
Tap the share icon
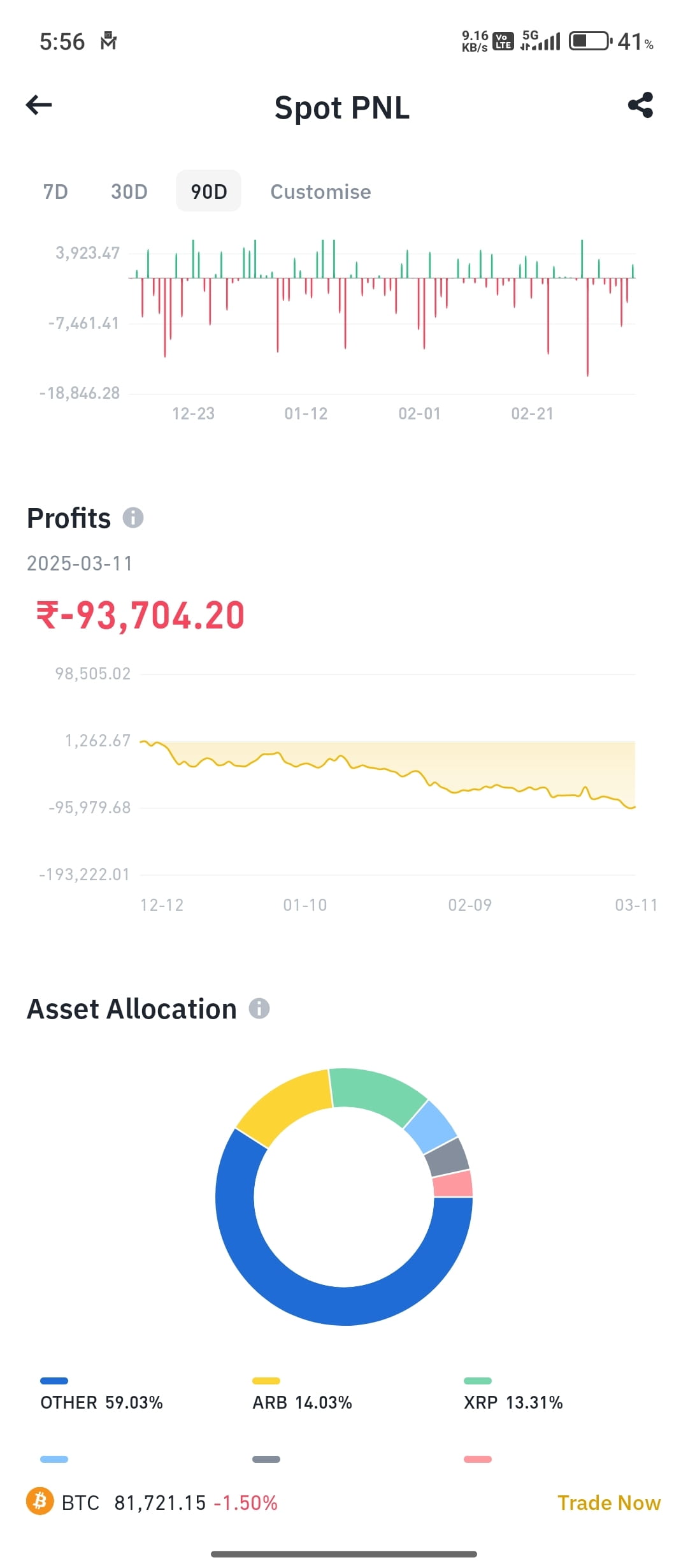tap(640, 105)
